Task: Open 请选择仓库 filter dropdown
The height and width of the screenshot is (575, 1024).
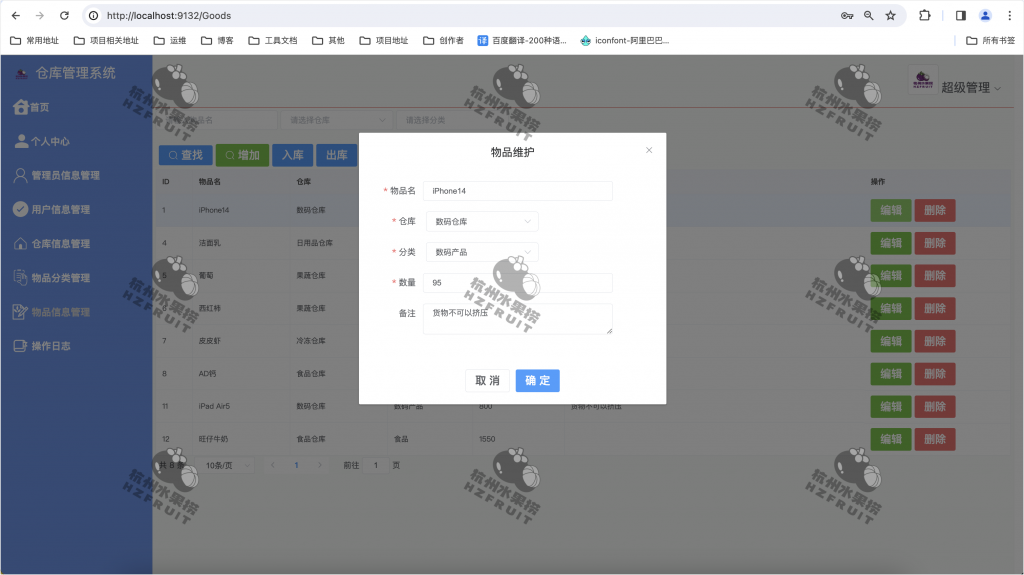Action: coord(336,120)
